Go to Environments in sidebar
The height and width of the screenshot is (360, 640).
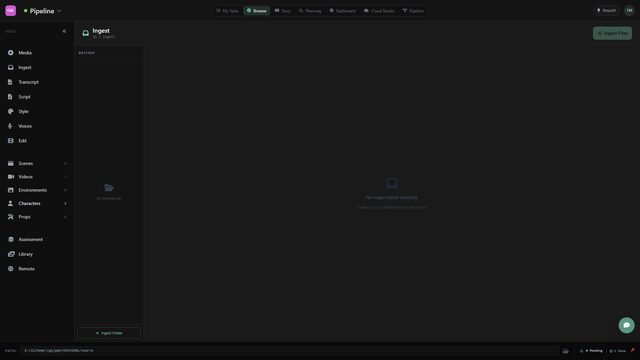pos(37,190)
